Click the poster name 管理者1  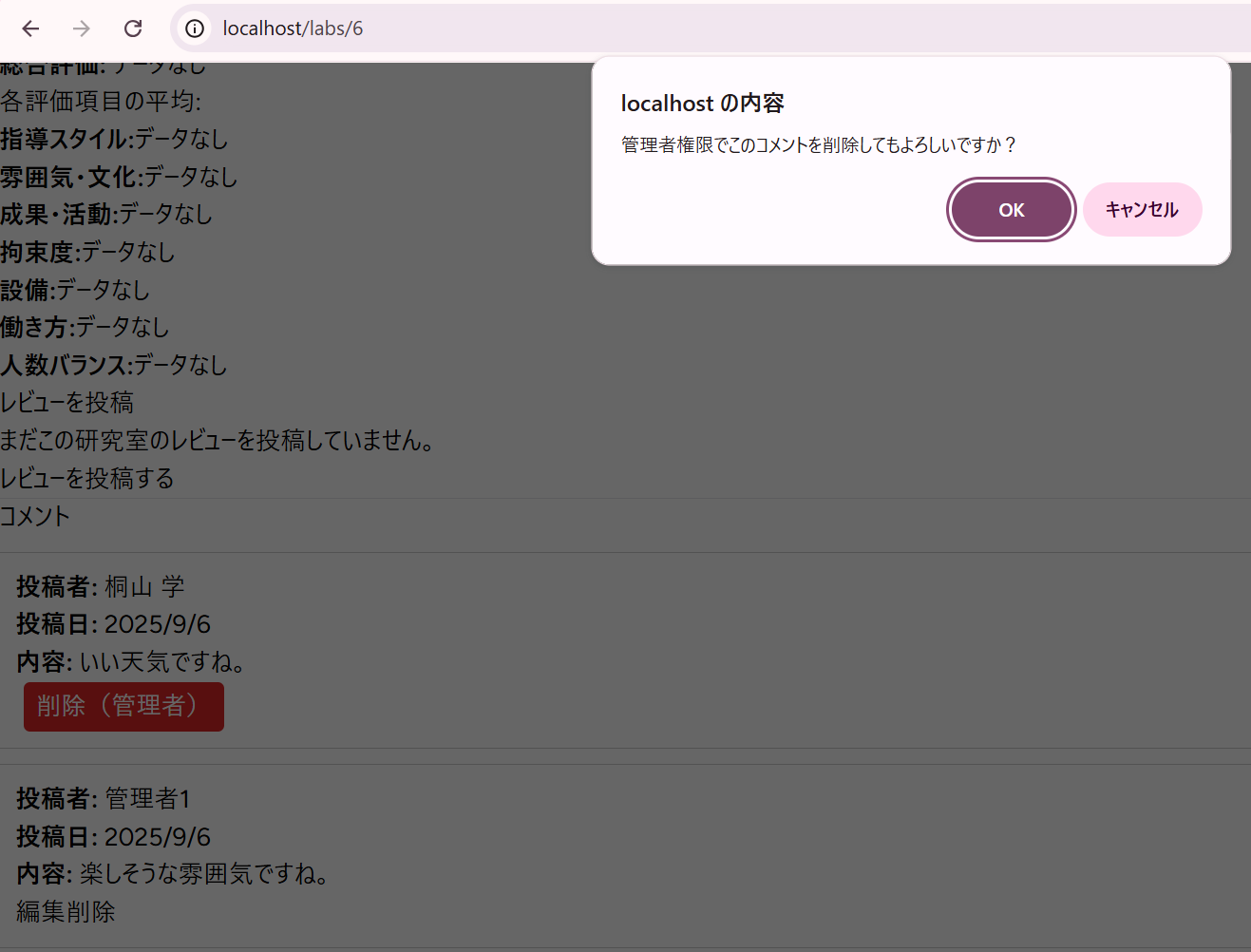point(147,798)
